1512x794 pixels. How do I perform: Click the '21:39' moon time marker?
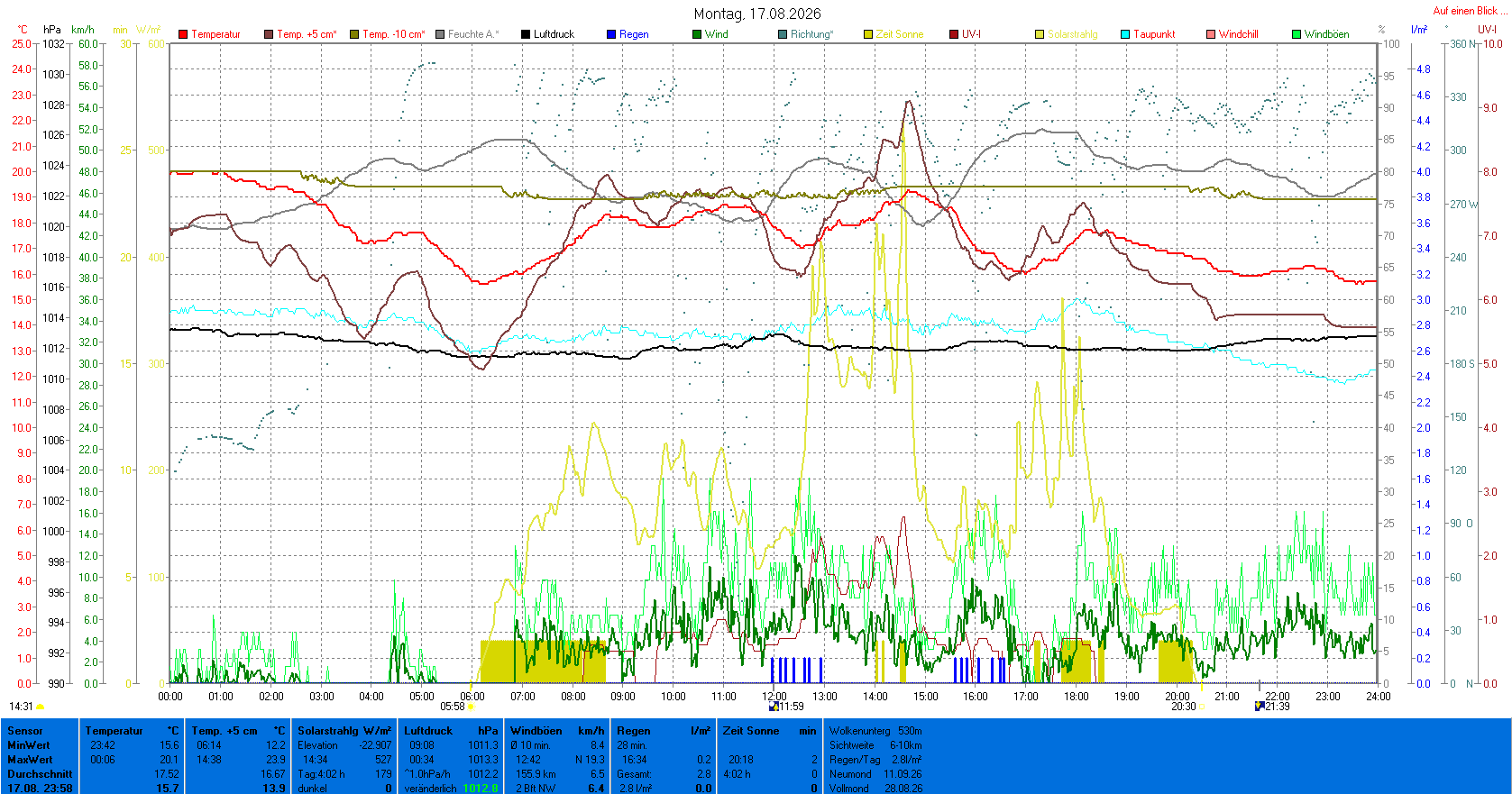pyautogui.click(x=1278, y=707)
